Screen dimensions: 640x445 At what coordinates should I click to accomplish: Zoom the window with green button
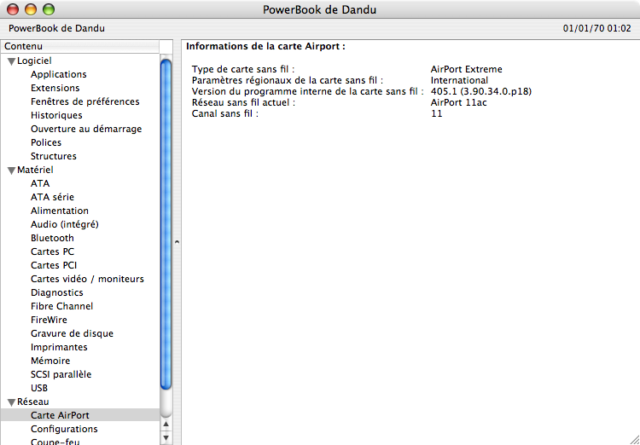click(49, 9)
